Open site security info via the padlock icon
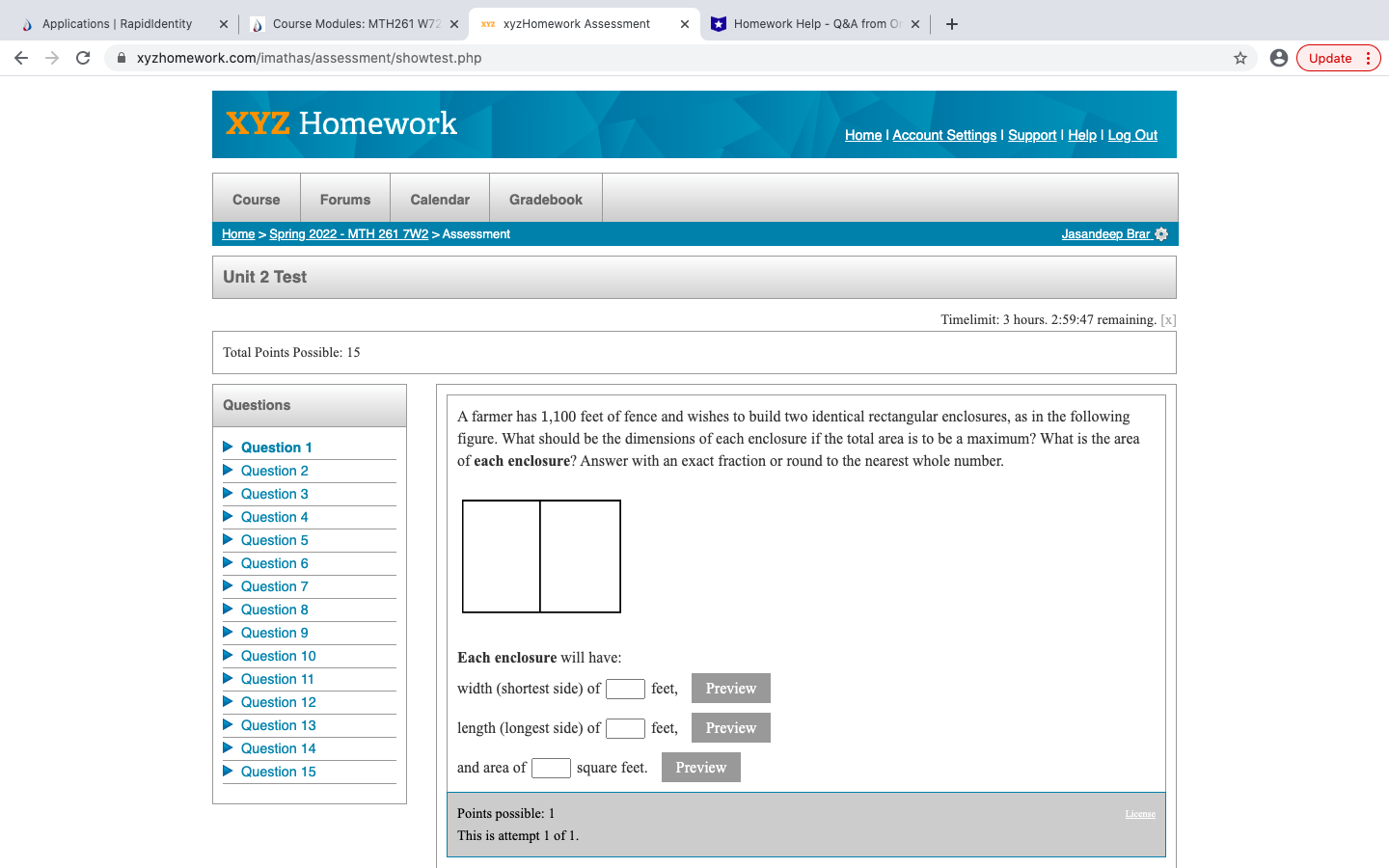Image resolution: width=1389 pixels, height=868 pixels. [x=121, y=58]
